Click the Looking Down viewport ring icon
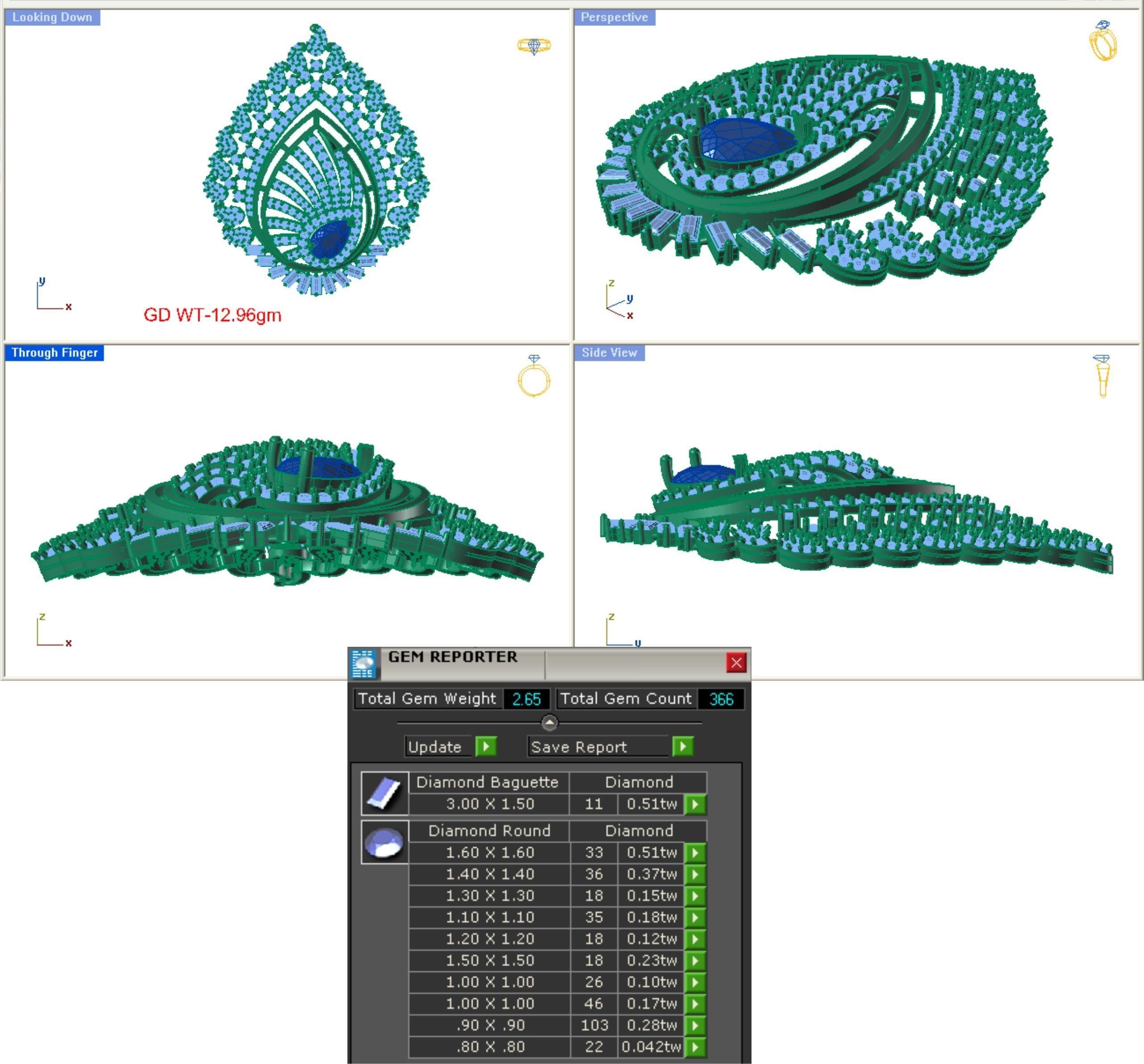This screenshot has width=1144, height=1064. click(534, 46)
